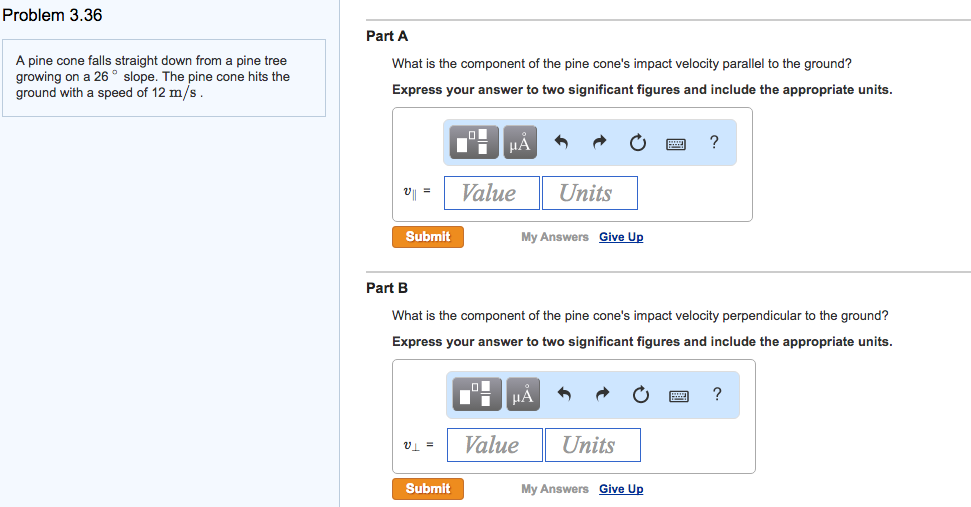
Task: Click the µÅ symbols button in Part B
Action: coord(522,395)
